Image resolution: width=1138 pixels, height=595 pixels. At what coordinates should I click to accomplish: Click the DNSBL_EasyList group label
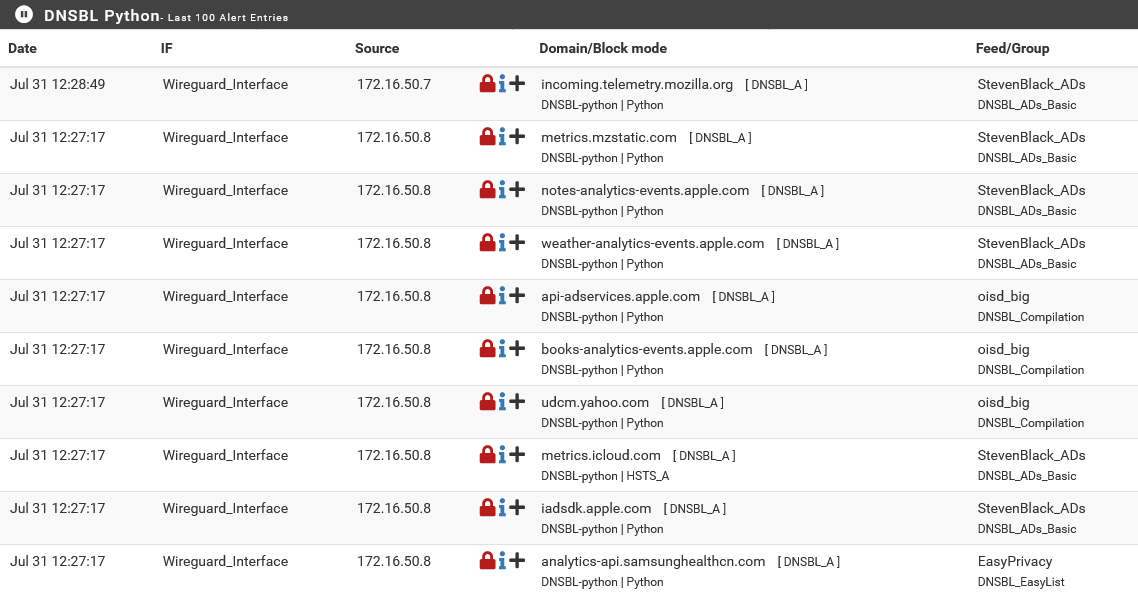pos(1021,582)
